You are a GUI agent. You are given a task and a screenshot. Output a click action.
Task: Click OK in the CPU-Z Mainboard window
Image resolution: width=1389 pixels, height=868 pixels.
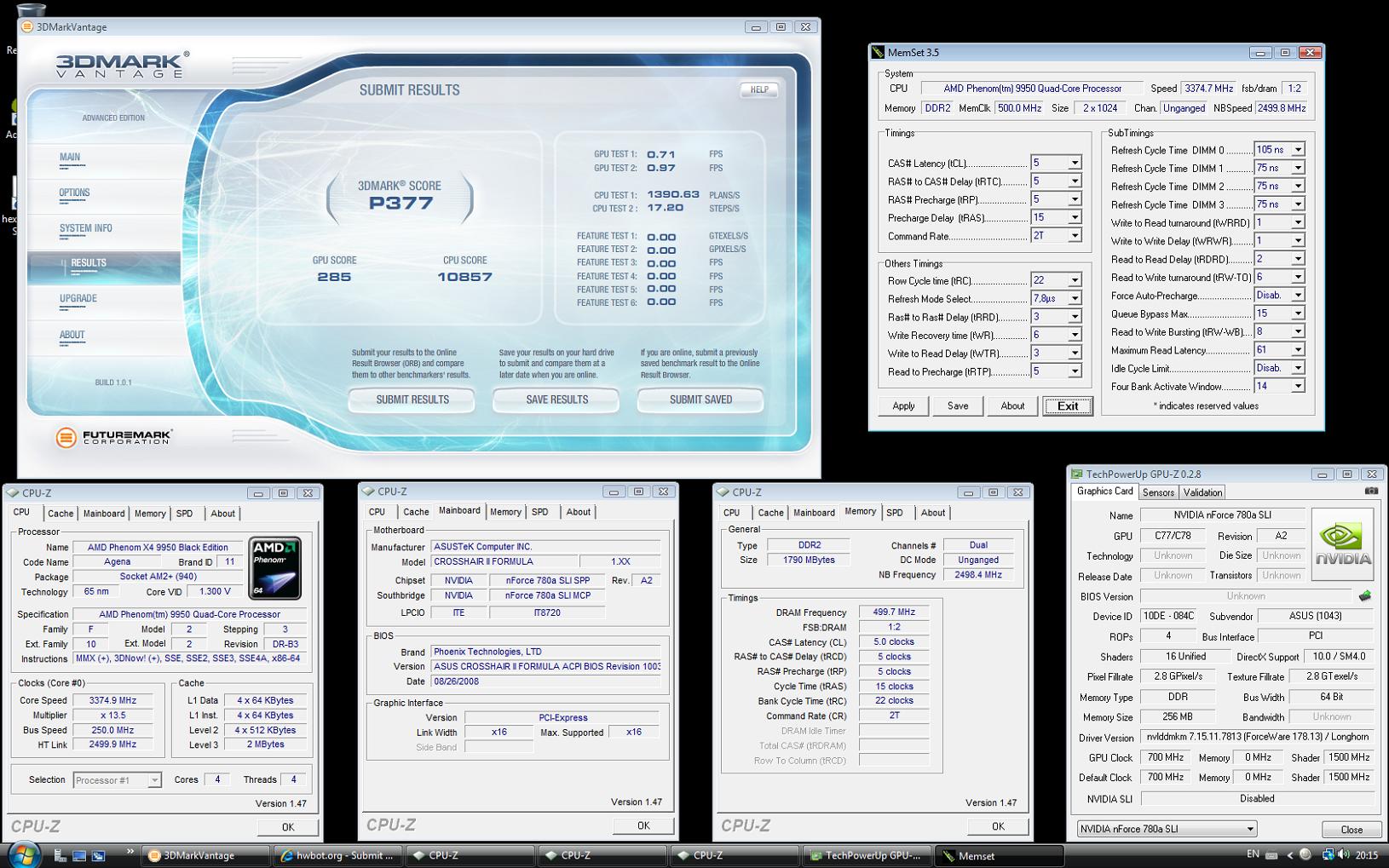click(643, 825)
